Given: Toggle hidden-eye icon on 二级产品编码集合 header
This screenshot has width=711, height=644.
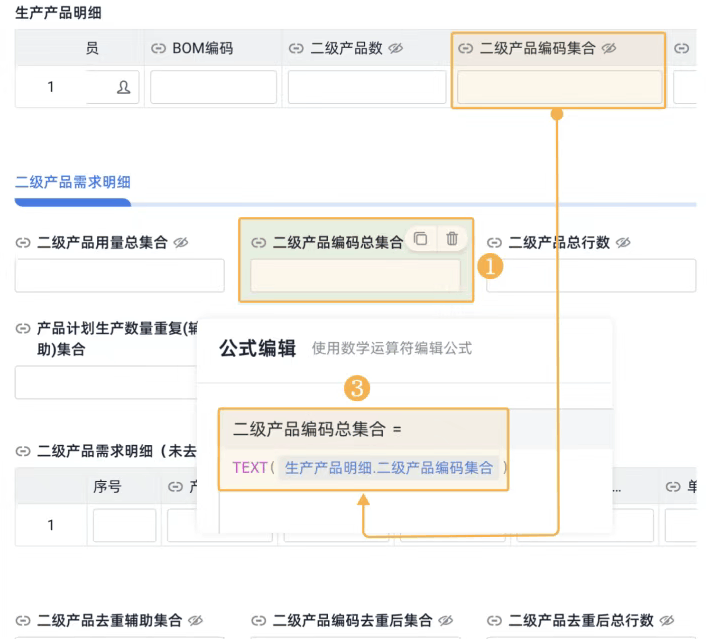Looking at the screenshot, I should point(609,48).
